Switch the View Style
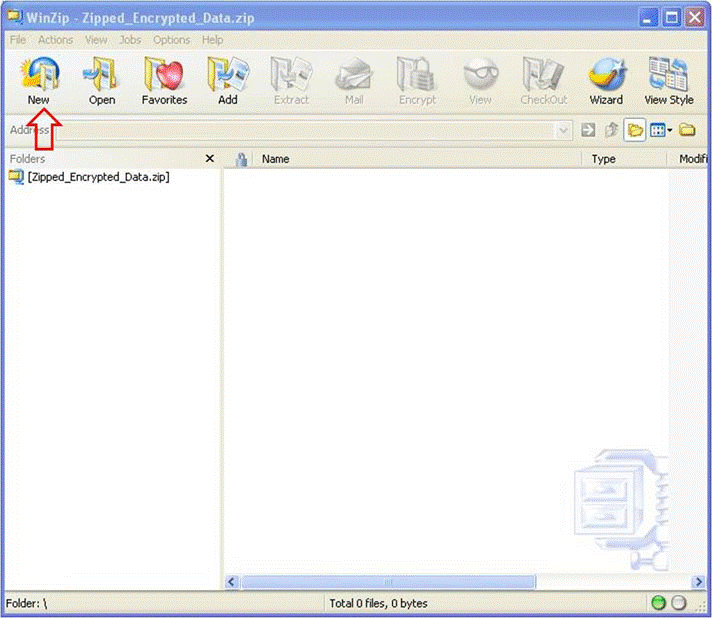 coord(669,81)
